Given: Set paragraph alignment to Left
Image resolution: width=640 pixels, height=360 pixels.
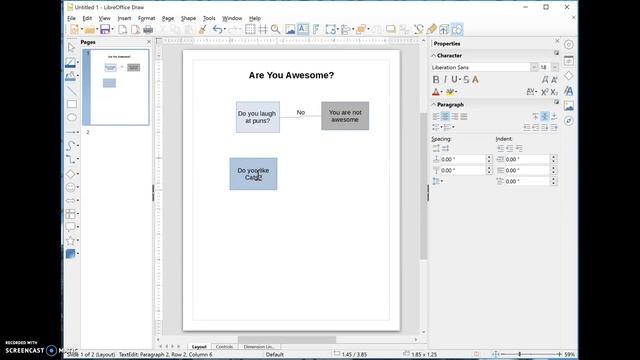Looking at the screenshot, I should tap(436, 117).
